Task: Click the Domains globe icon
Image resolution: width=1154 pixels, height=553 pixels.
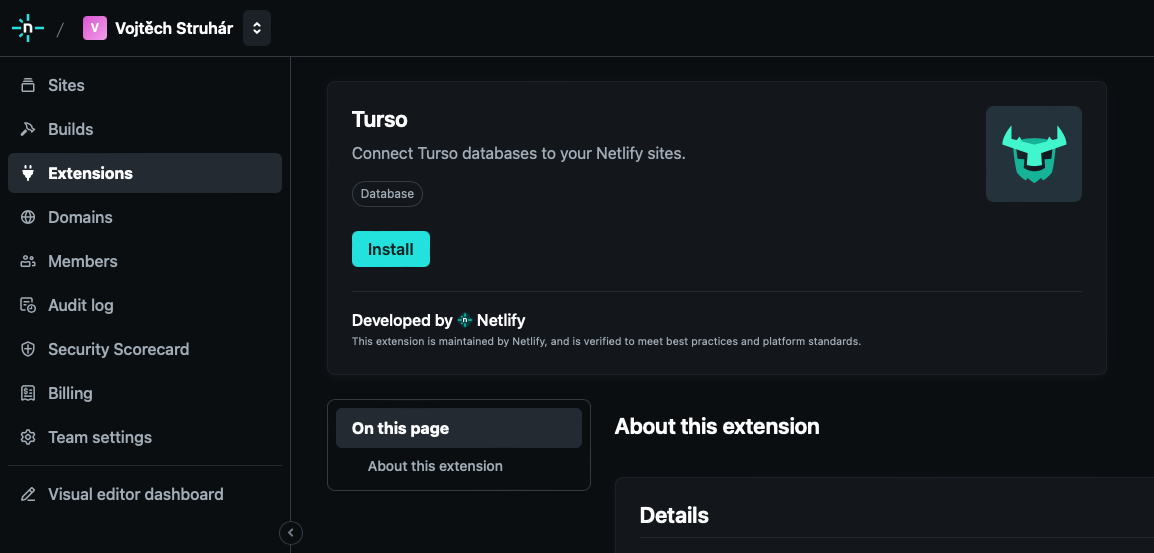Action: click(28, 217)
